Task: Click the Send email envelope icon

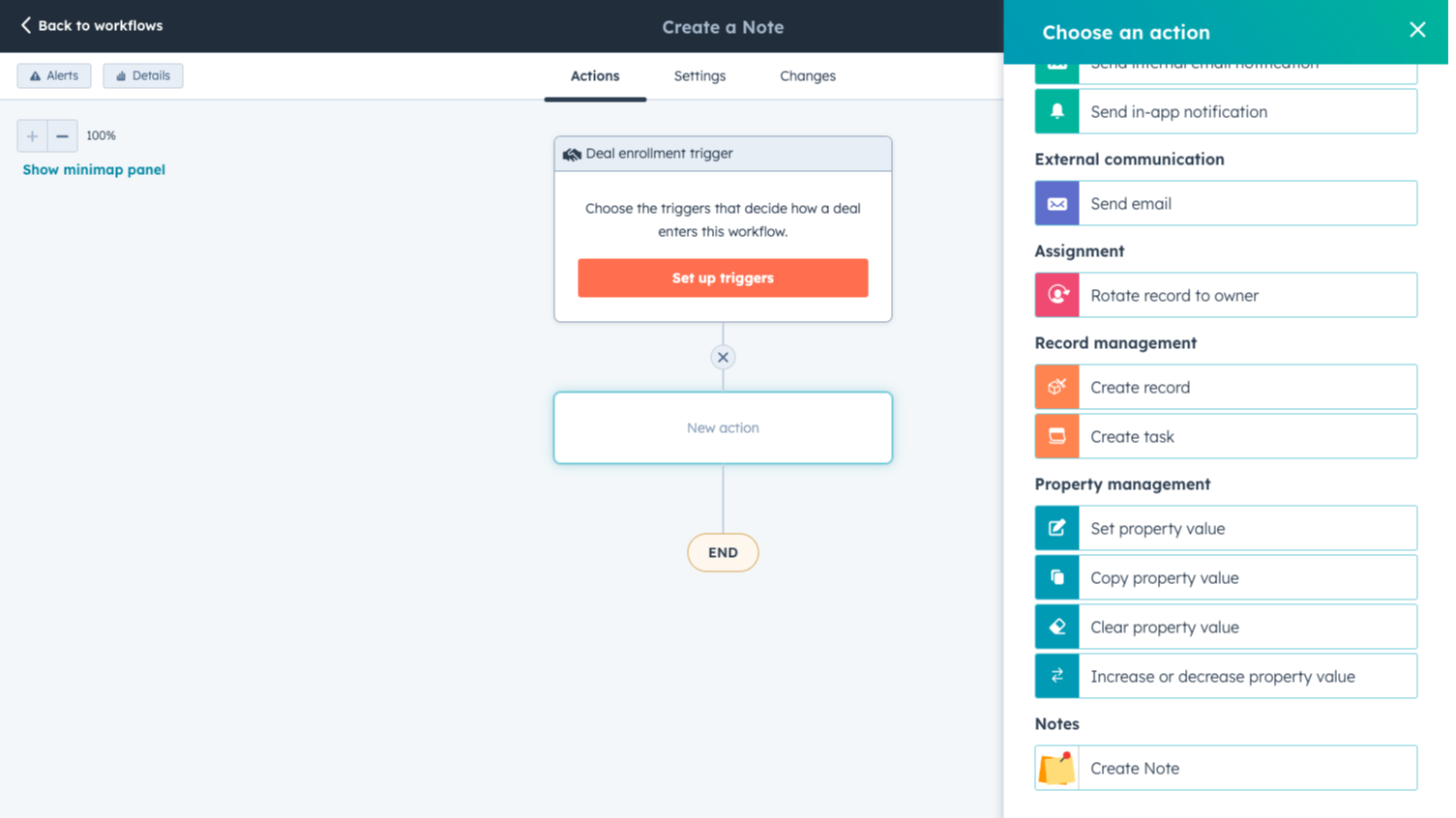Action: click(x=1056, y=203)
